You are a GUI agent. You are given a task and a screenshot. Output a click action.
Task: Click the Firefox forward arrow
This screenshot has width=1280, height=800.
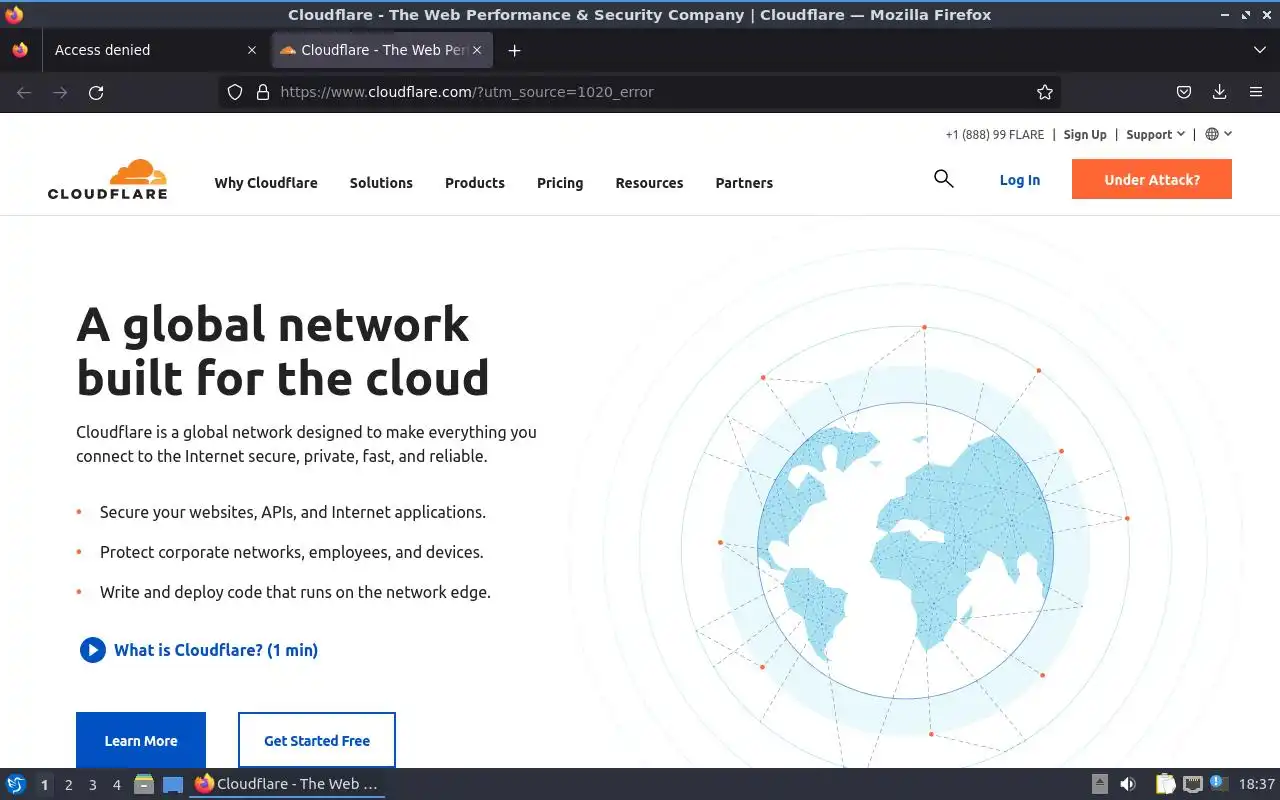pyautogui.click(x=60, y=92)
